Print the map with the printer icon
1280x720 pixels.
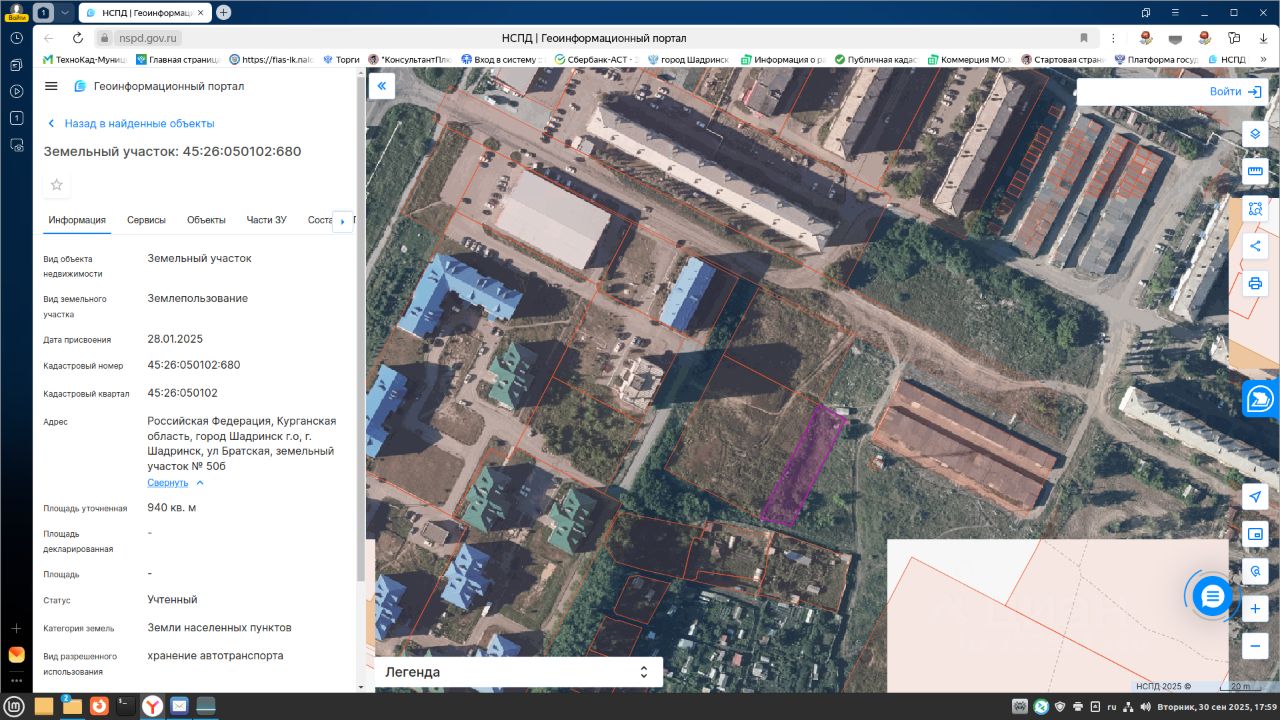1255,283
